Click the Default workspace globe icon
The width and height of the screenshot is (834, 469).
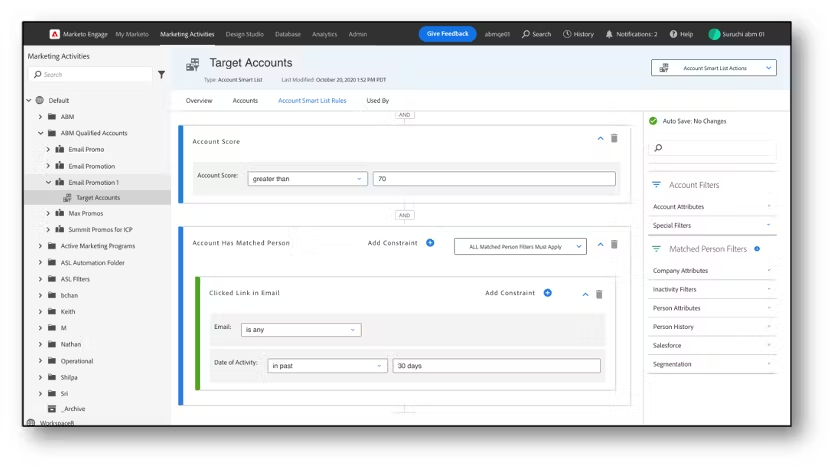pos(39,100)
